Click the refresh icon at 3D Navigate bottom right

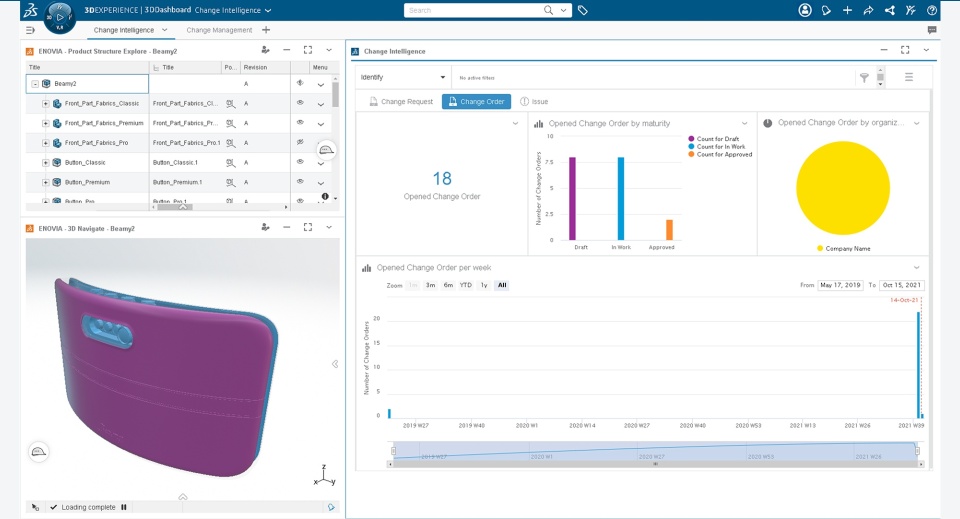pyautogui.click(x=331, y=507)
